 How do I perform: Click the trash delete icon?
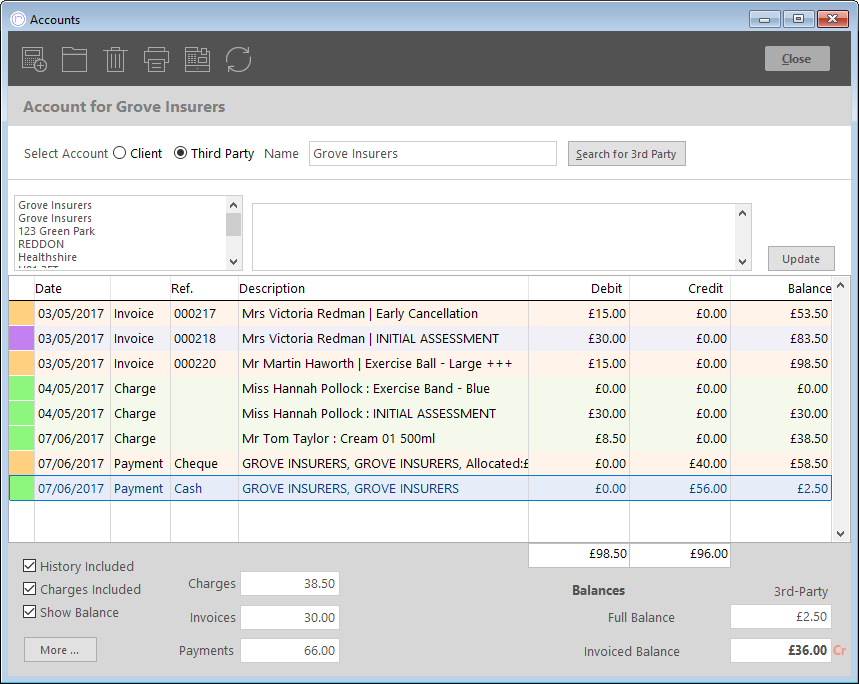point(115,59)
